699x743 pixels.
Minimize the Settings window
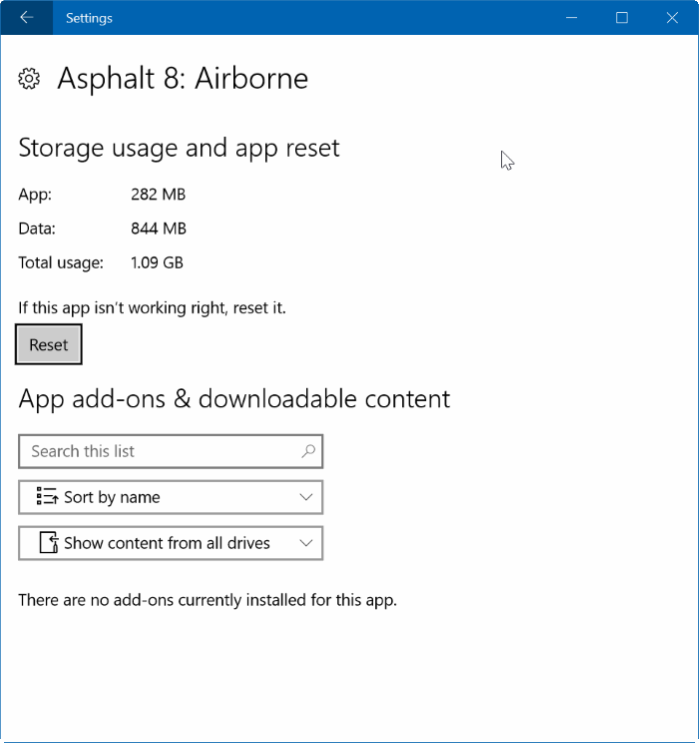572,18
